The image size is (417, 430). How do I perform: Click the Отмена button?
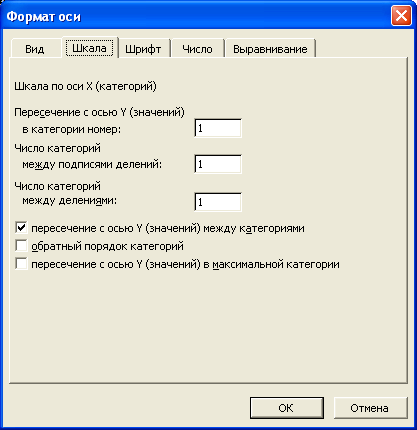370,408
